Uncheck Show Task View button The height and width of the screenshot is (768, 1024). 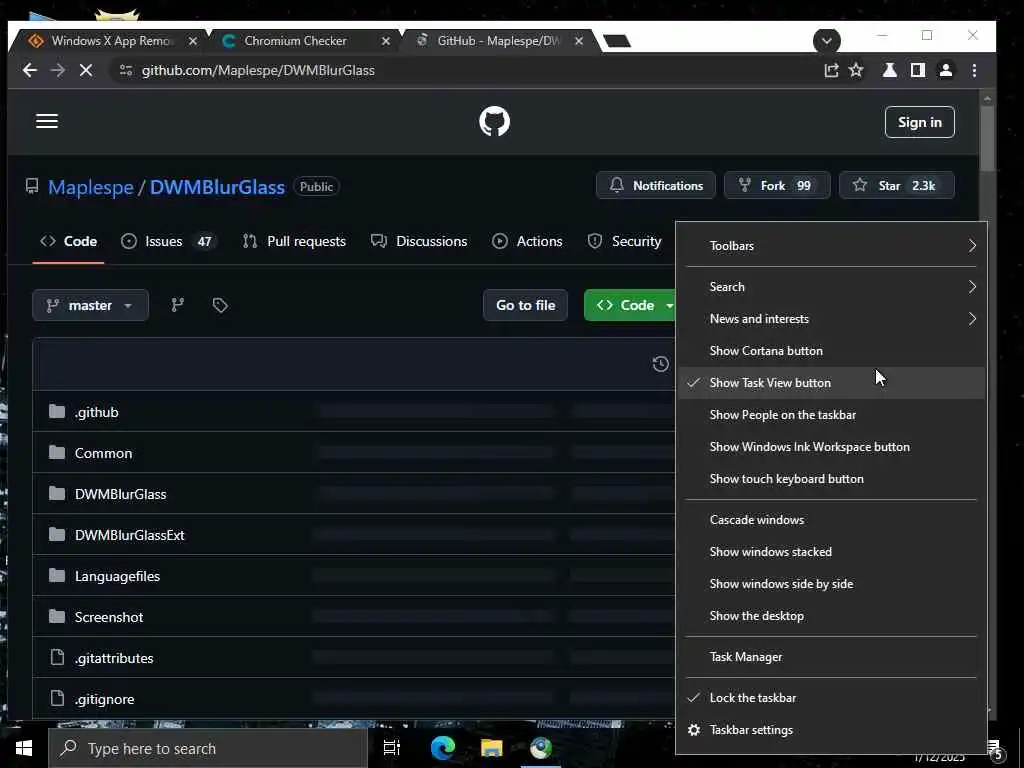[831, 383]
